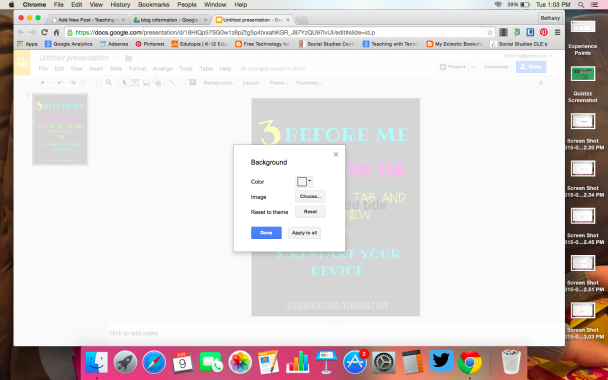Open the Chrome hamburger menu
Viewport: 608px width, 380px height.
557,32
